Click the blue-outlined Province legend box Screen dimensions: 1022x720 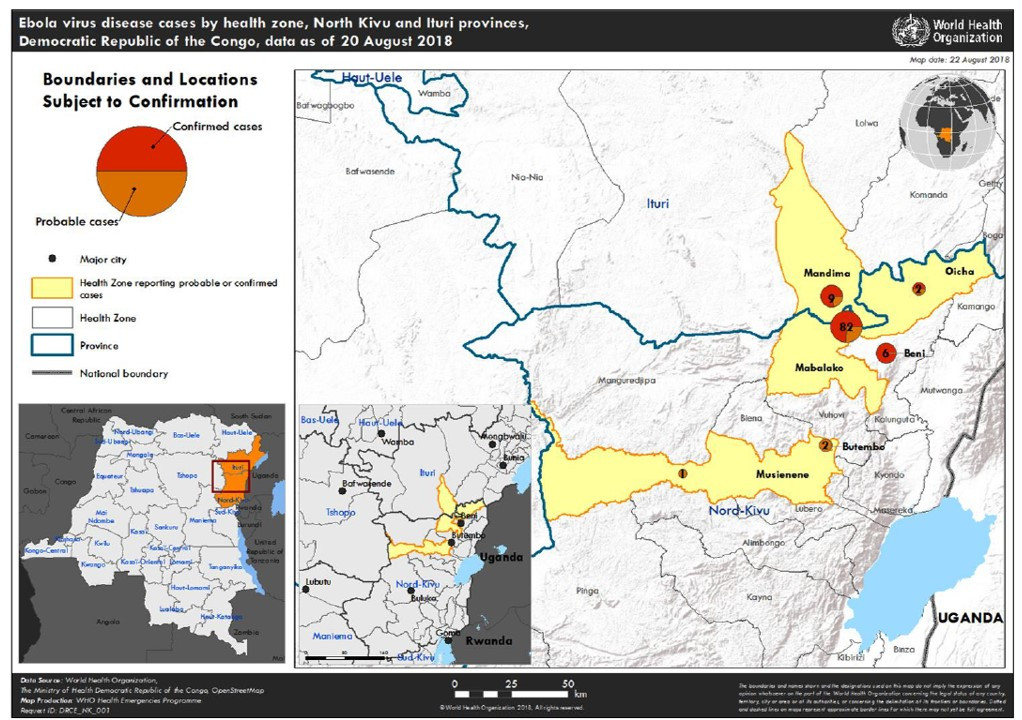51,345
